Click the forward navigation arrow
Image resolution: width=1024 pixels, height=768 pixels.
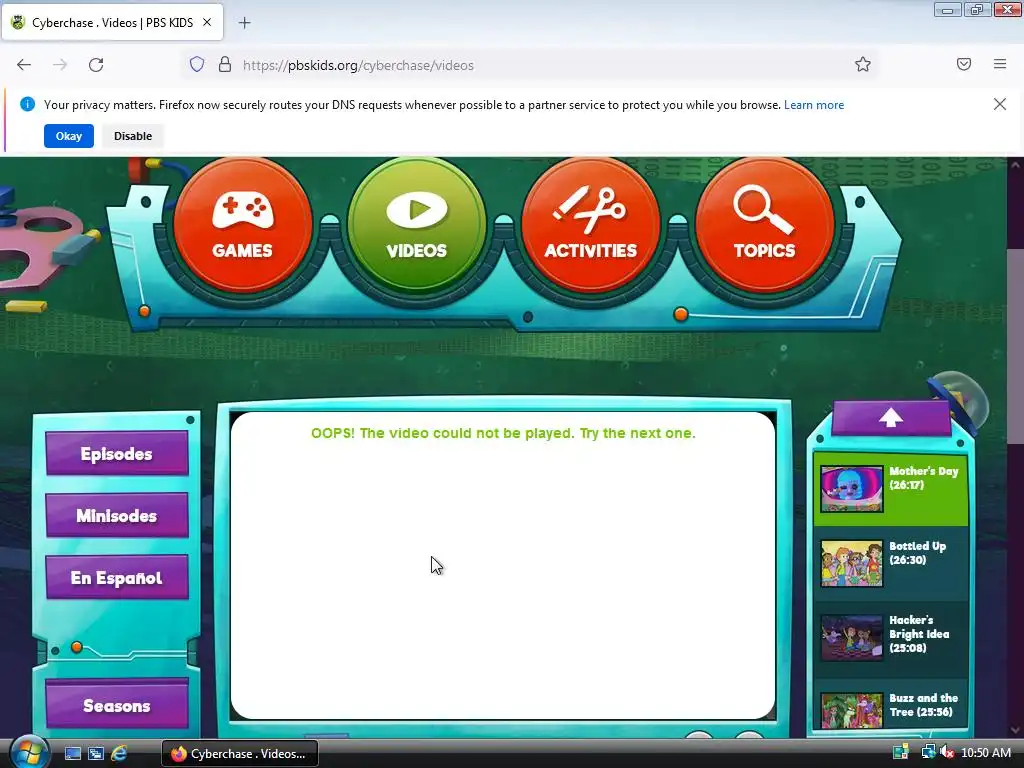coord(60,65)
